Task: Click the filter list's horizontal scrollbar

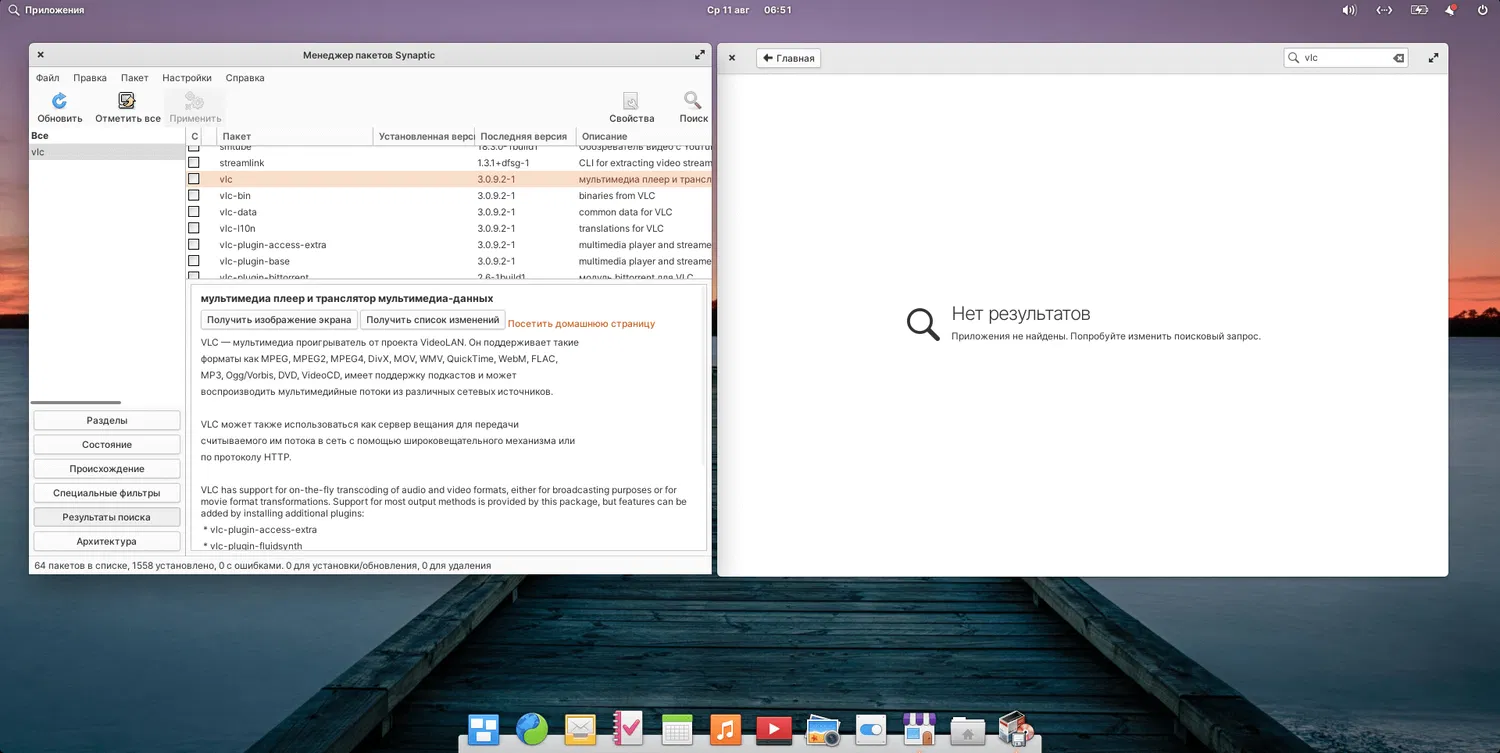Action: point(76,403)
